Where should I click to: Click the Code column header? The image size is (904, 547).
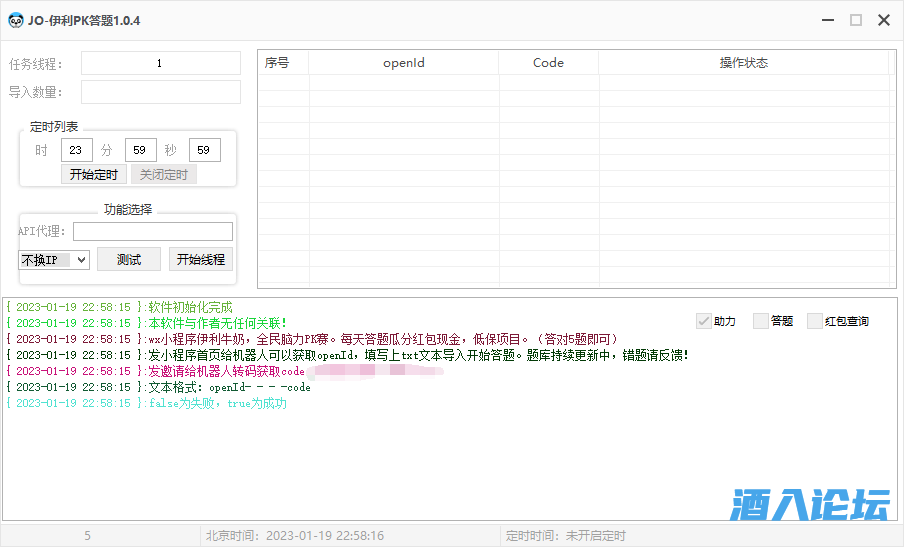point(548,63)
